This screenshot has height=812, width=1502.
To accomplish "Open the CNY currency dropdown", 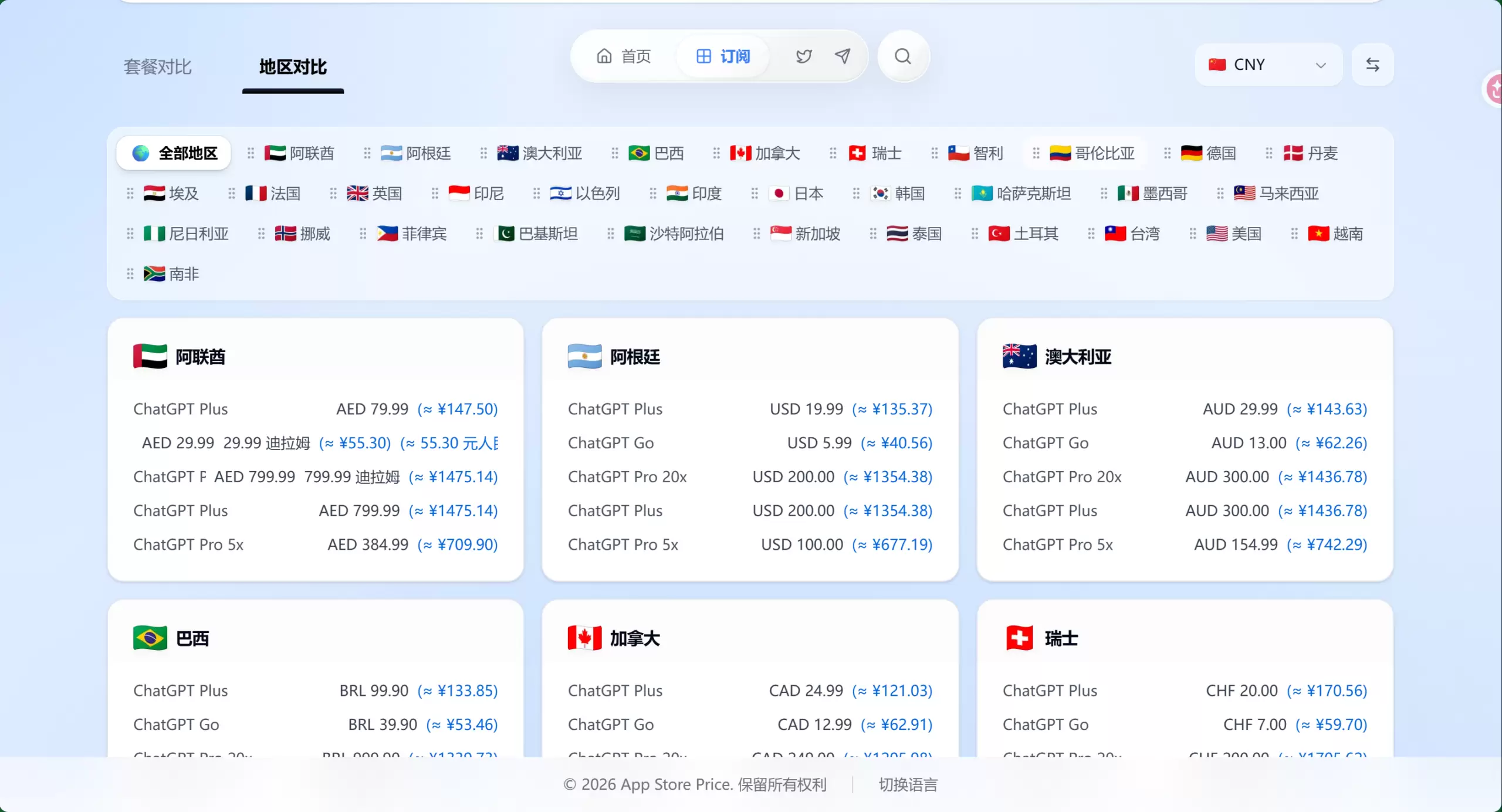I will click(1268, 65).
